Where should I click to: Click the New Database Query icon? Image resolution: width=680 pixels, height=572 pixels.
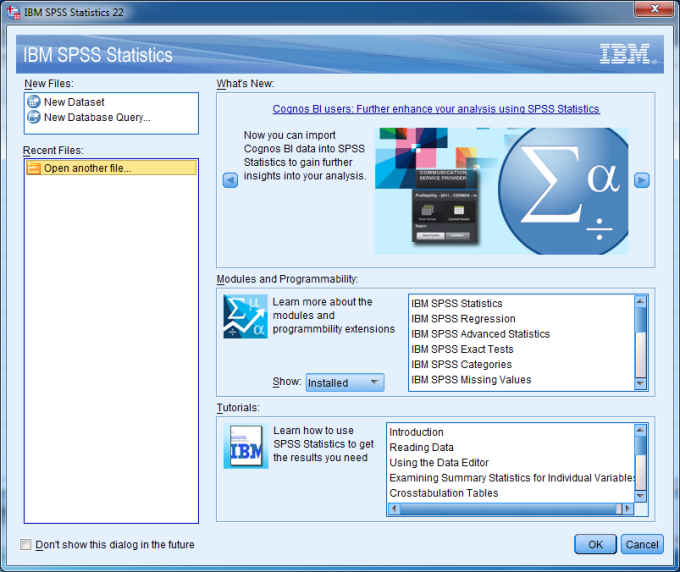(34, 117)
